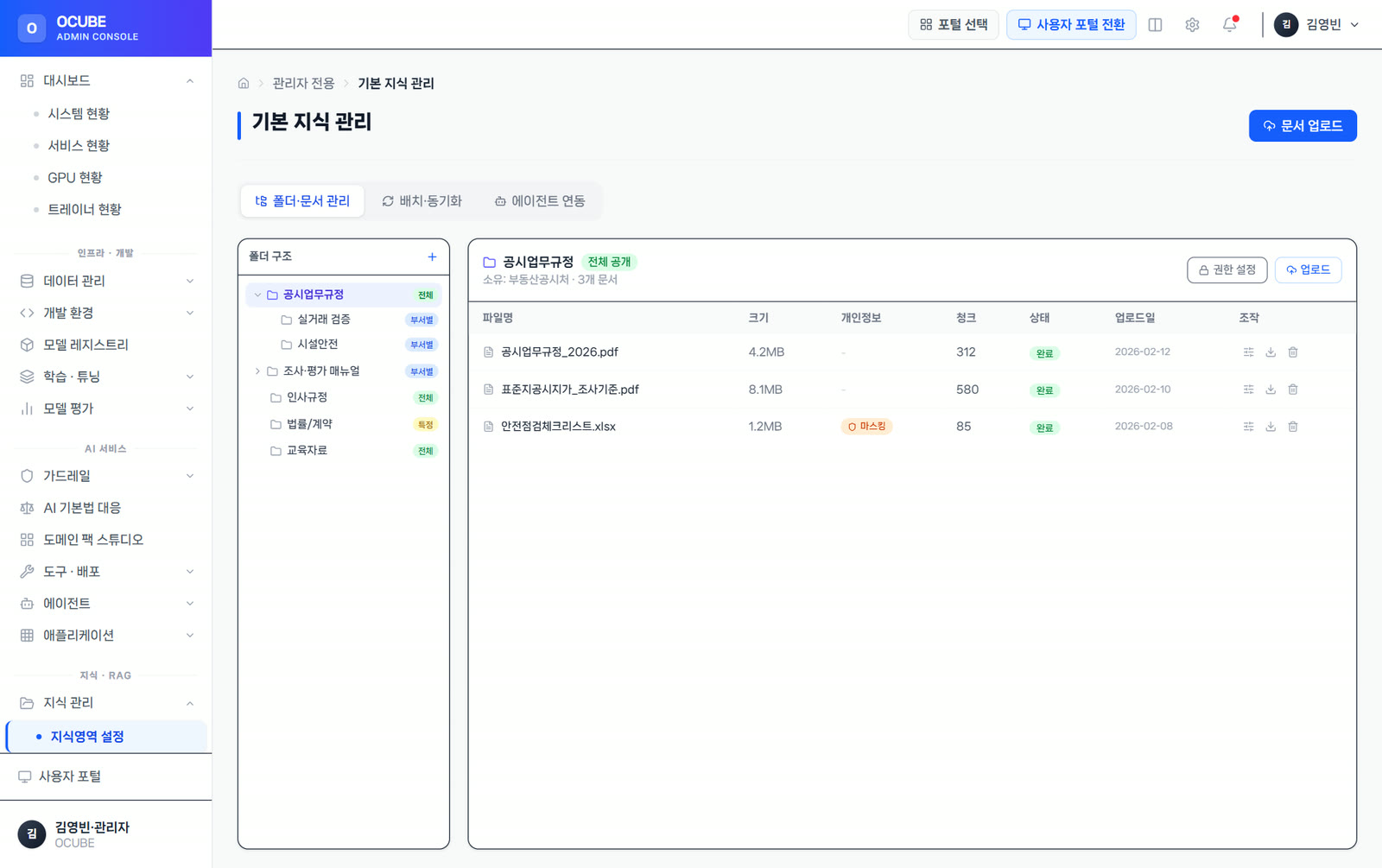Click the 전체 공개 badge next to folder title
The height and width of the screenshot is (868, 1382).
coord(609,262)
